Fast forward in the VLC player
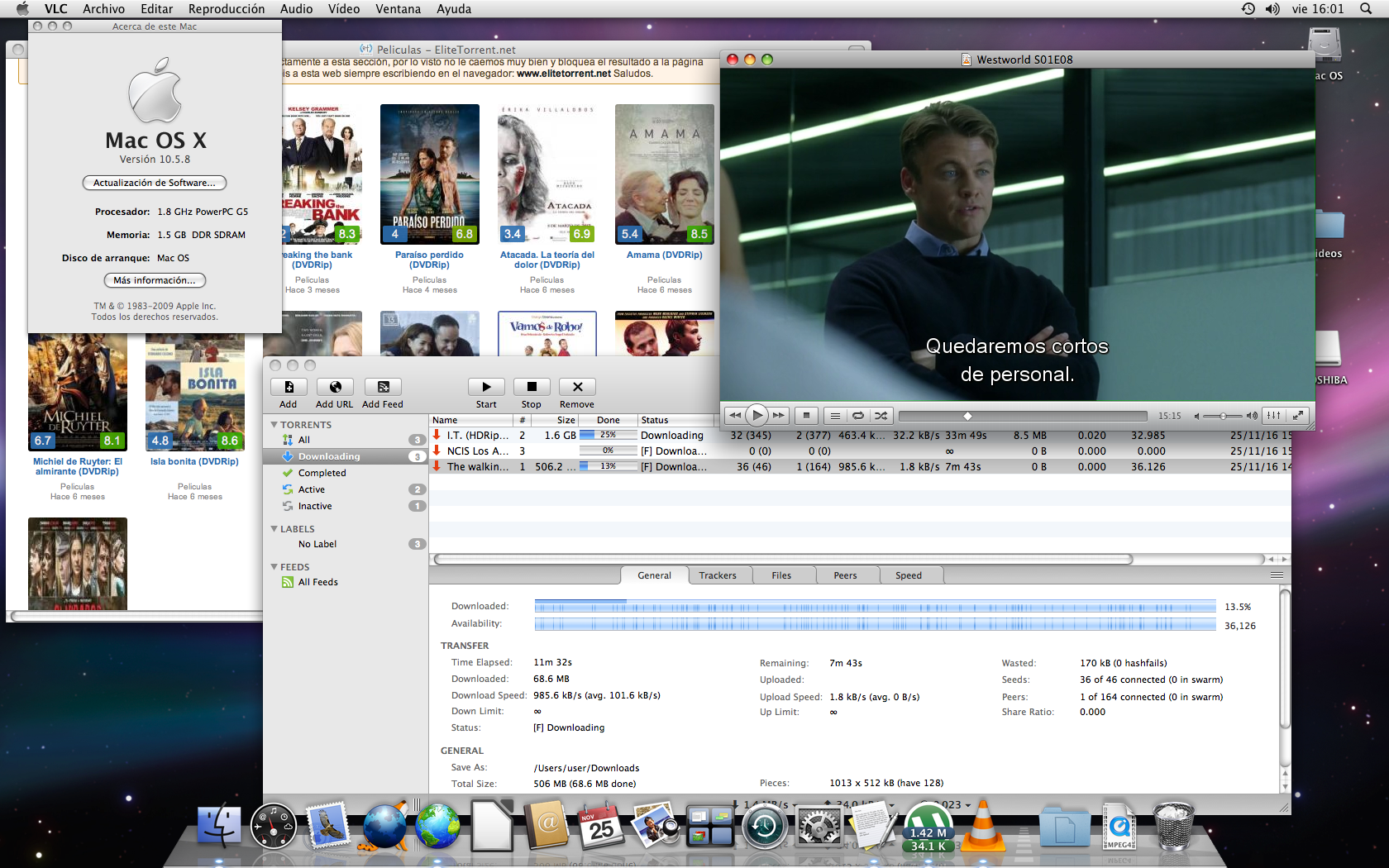 coord(779,416)
